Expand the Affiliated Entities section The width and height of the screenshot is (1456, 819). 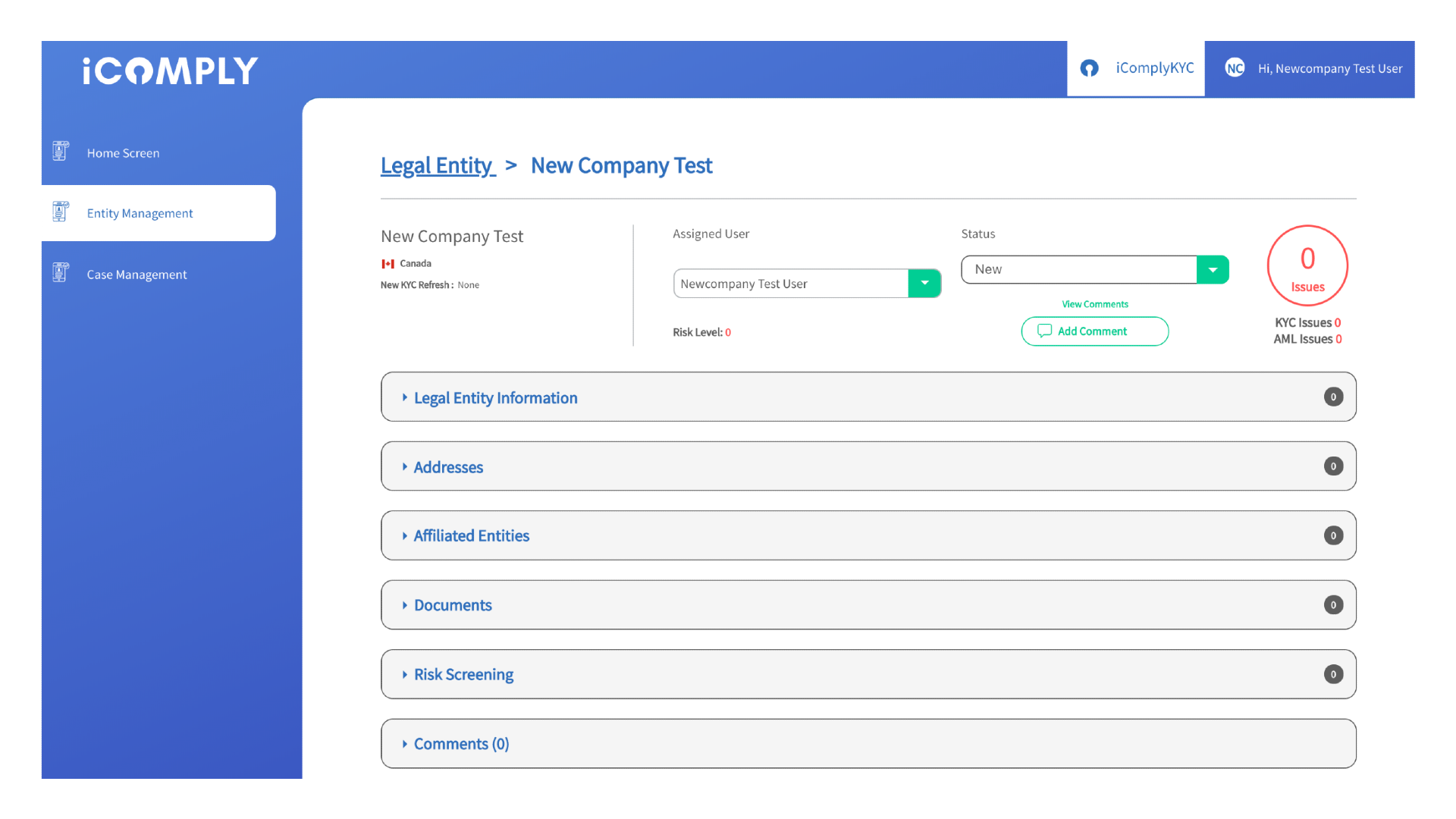[x=471, y=536]
